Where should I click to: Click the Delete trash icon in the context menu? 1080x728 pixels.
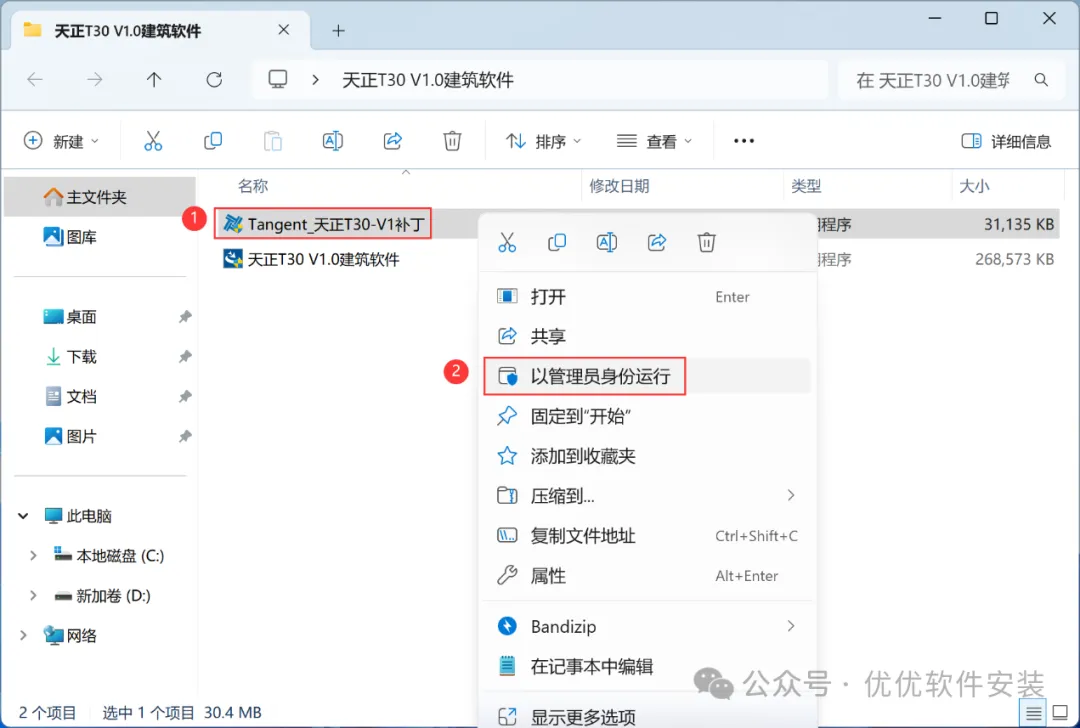click(x=706, y=242)
